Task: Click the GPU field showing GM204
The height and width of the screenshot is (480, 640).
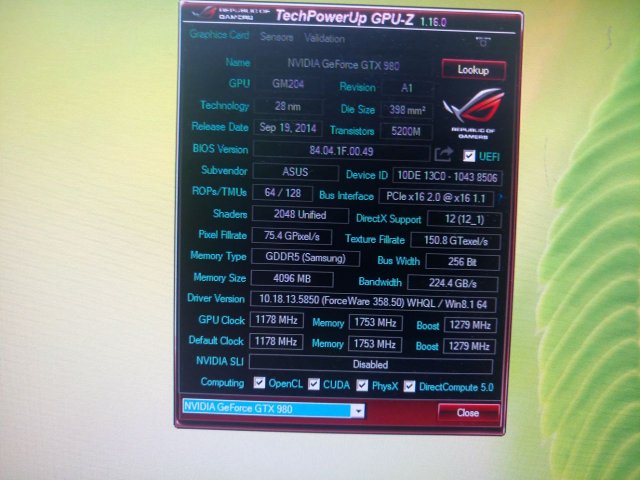Action: click(288, 84)
